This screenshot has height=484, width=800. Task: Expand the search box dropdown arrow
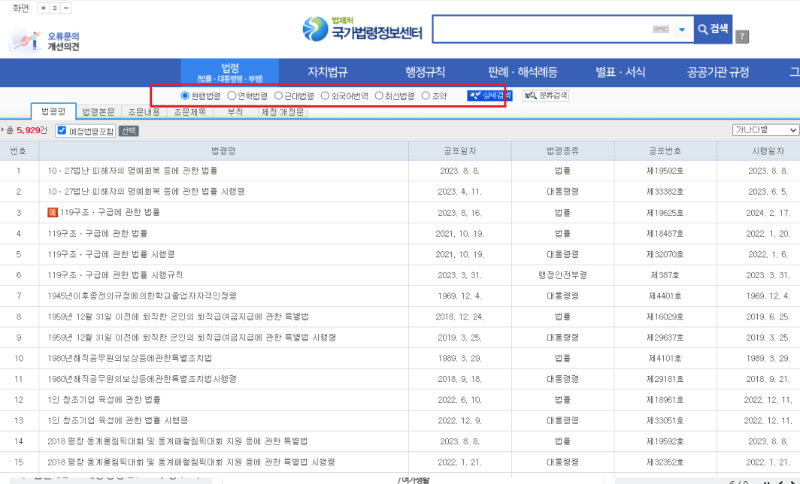tap(682, 30)
